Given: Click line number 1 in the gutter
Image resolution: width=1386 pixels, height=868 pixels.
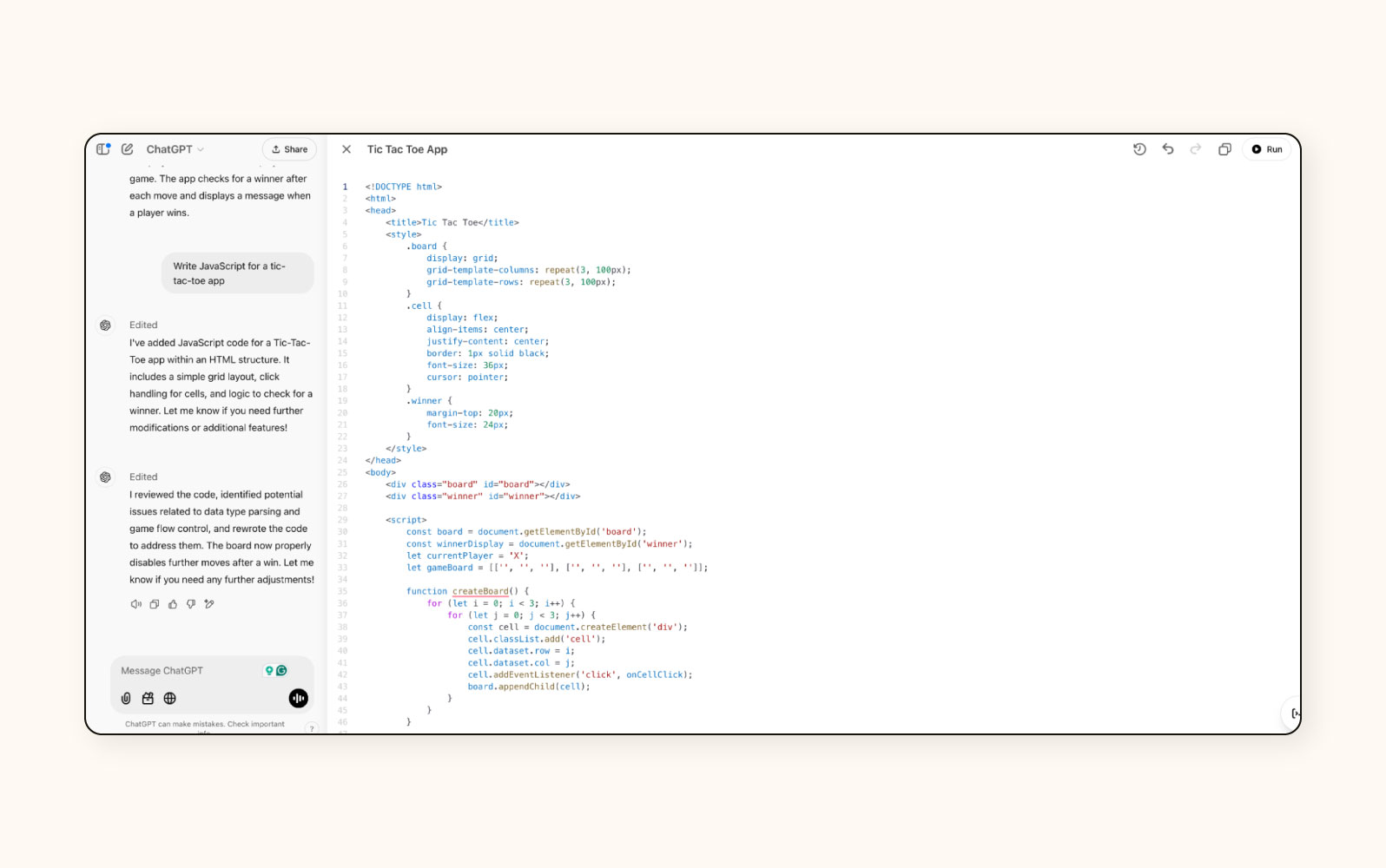Looking at the screenshot, I should pos(345,187).
